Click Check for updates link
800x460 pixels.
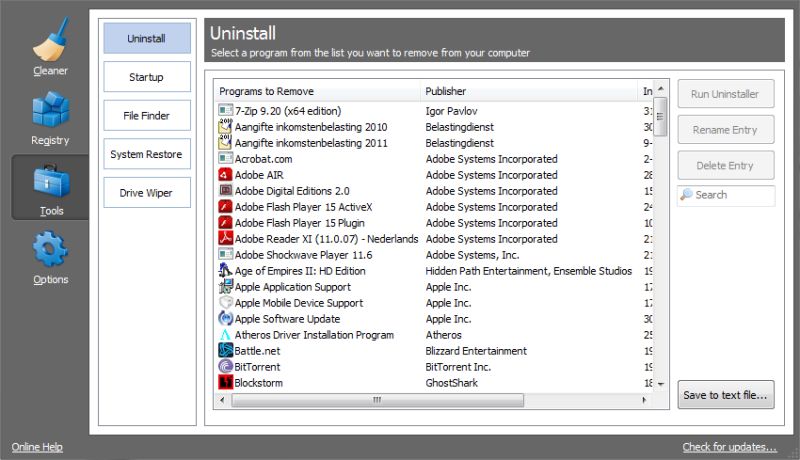[x=730, y=447]
